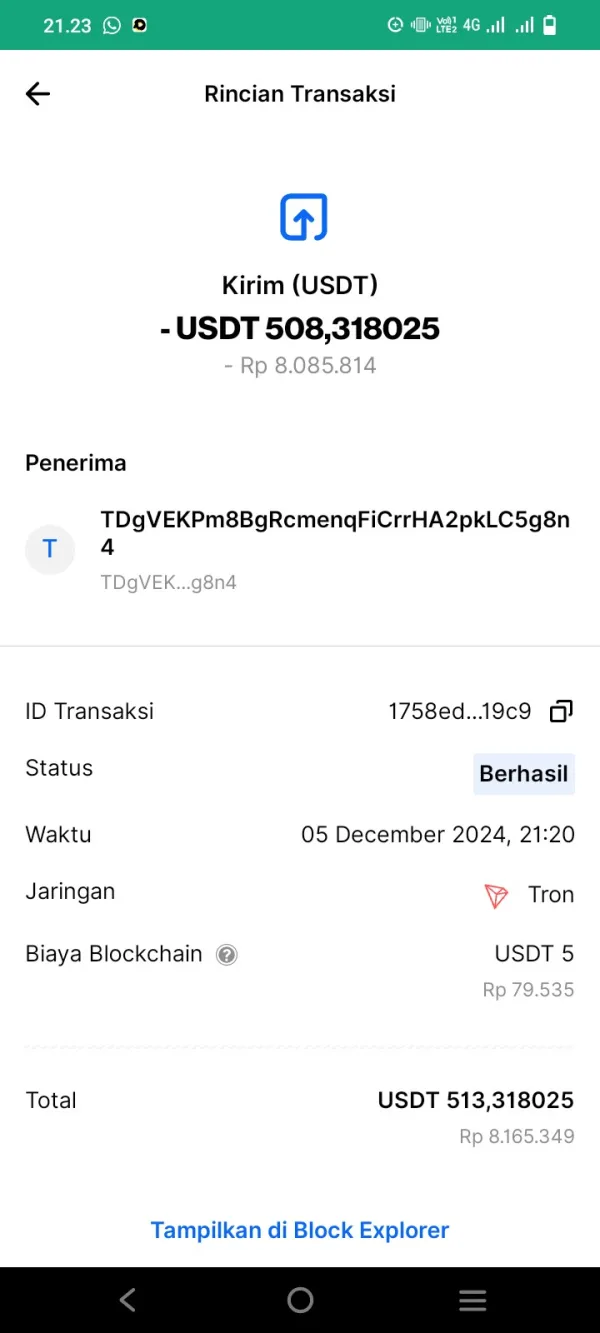This screenshot has height=1333, width=600.
Task: Tap the Berhasil status badge
Action: (x=524, y=774)
